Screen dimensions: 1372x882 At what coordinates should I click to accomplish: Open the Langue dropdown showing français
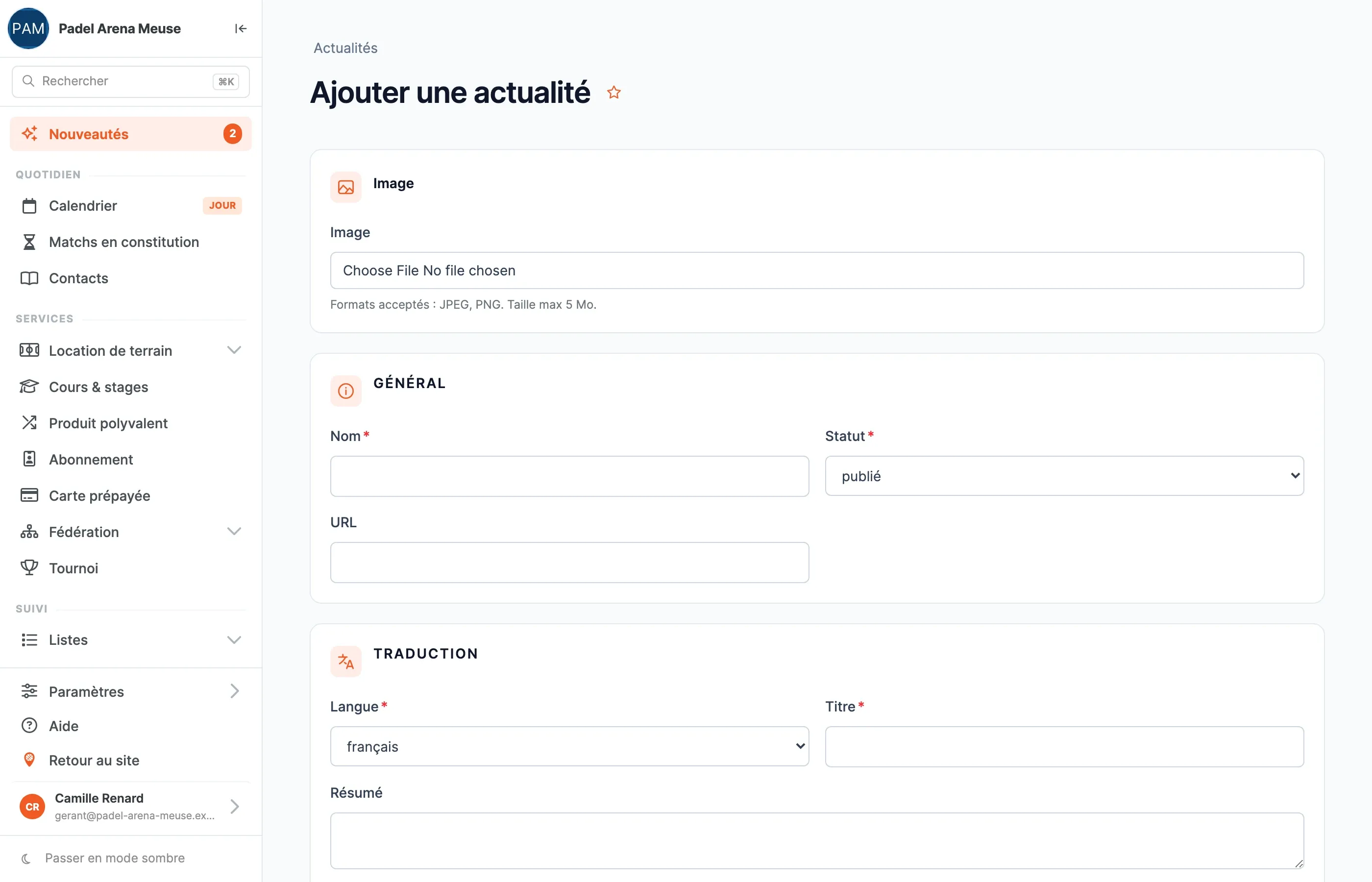click(569, 746)
